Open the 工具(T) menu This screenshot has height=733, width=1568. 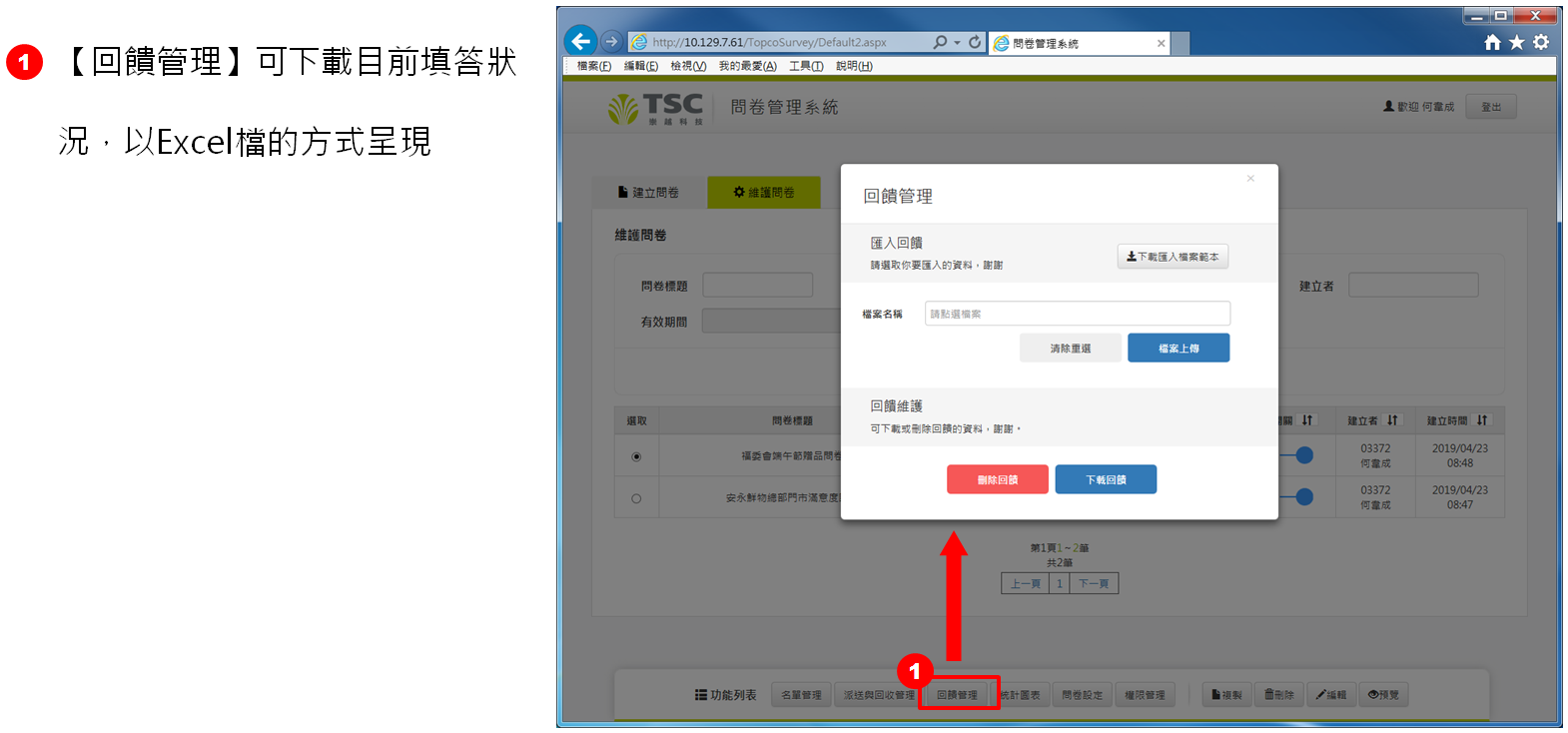pos(806,66)
